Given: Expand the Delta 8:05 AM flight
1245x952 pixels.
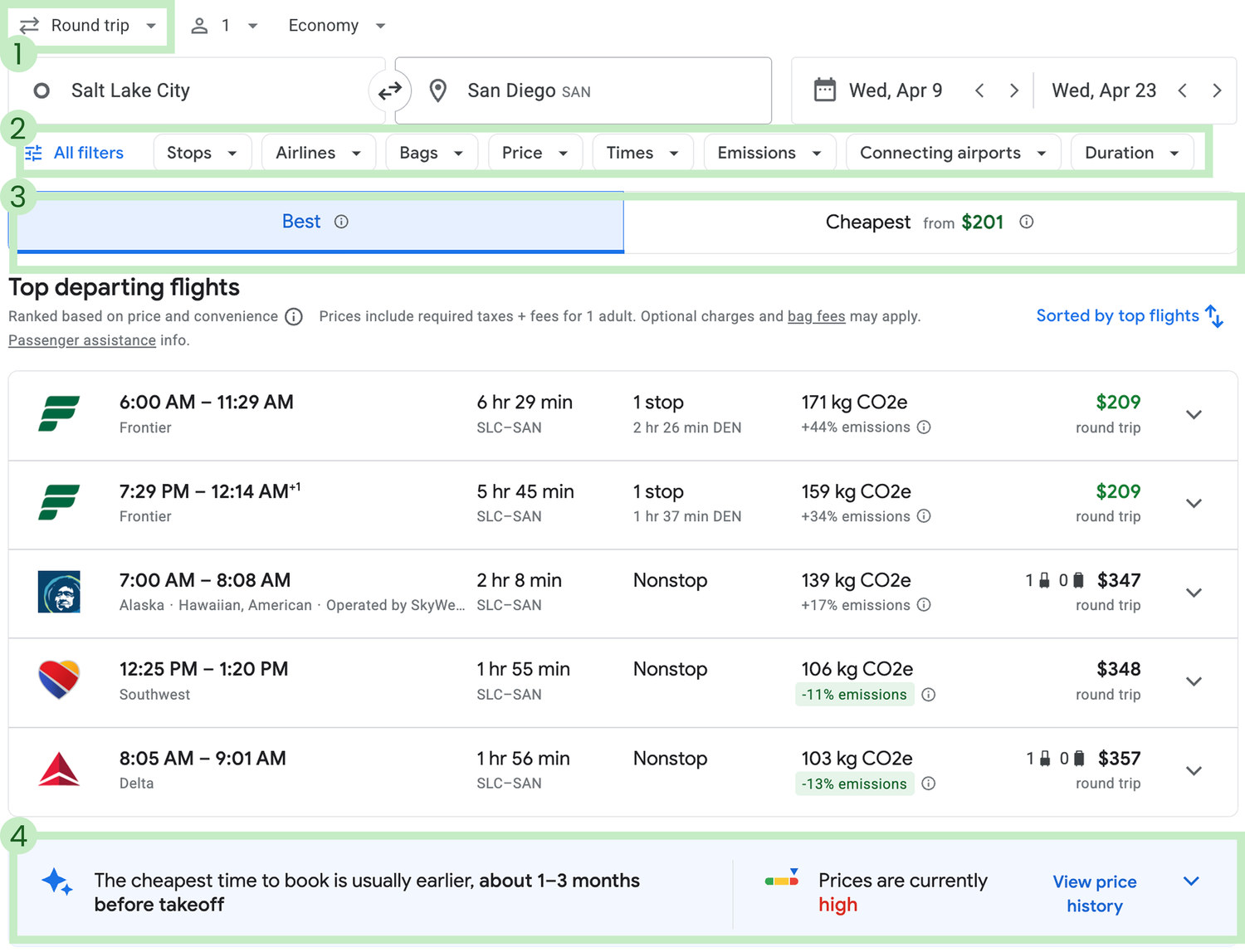Looking at the screenshot, I should click(1194, 771).
